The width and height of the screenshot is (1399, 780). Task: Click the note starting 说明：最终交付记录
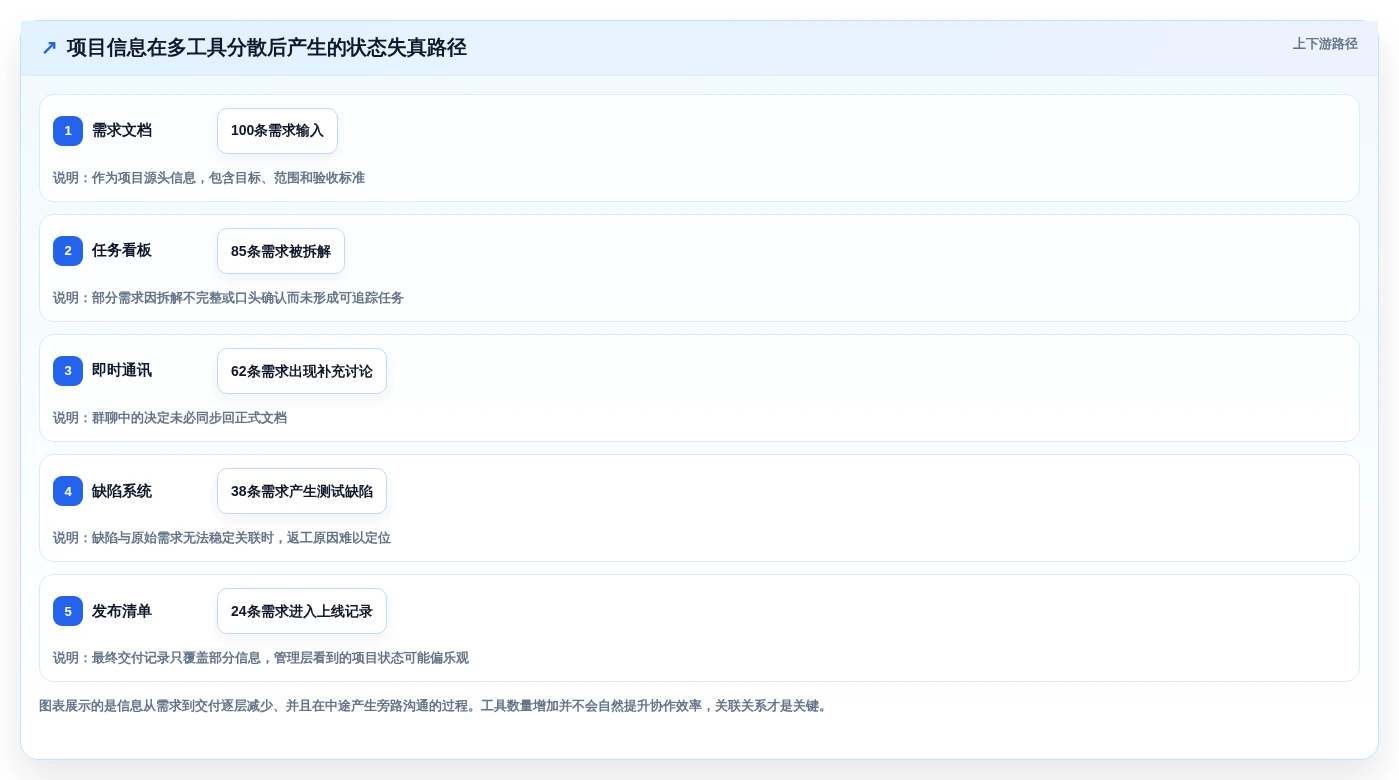(261, 658)
